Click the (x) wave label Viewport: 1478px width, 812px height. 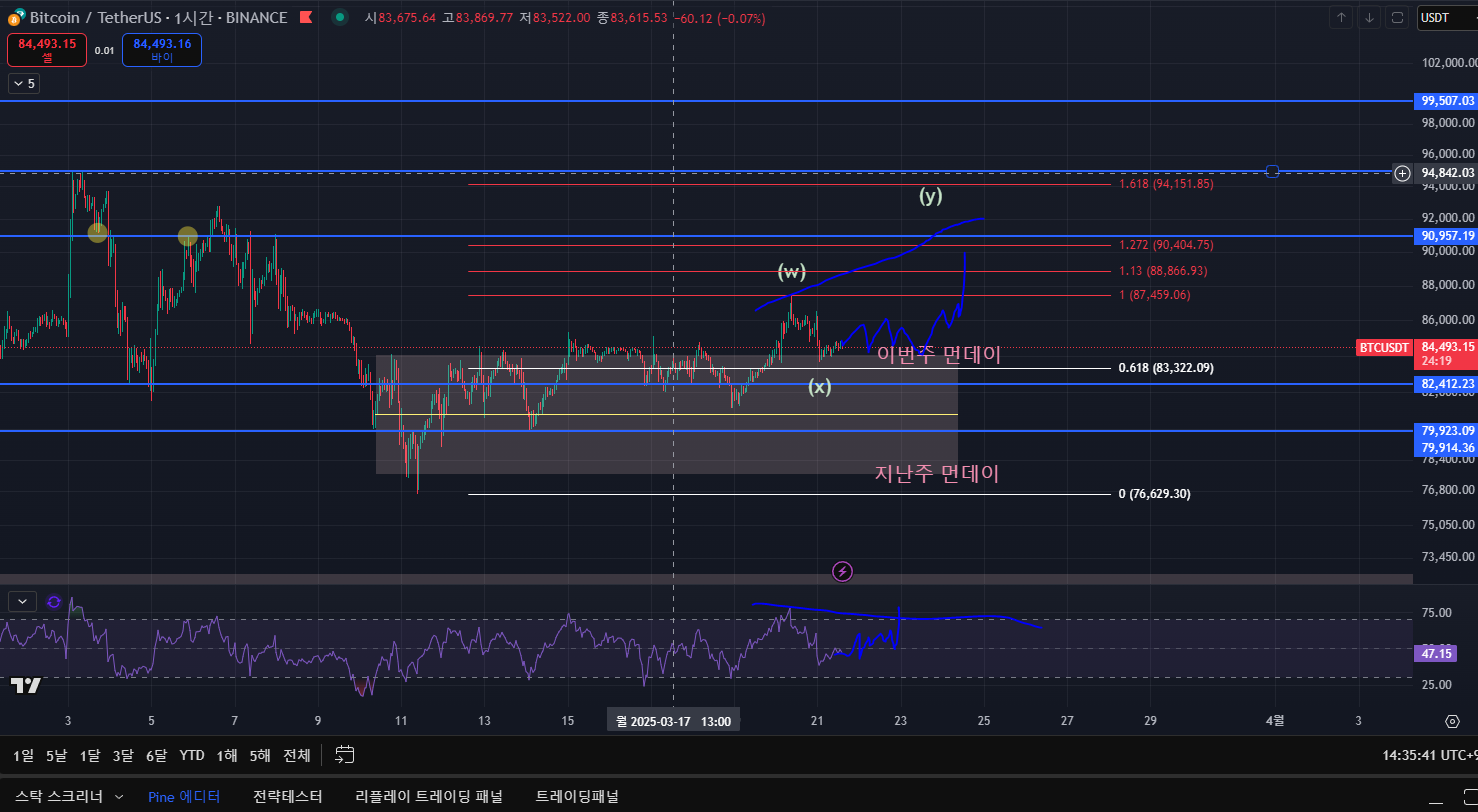click(820, 387)
